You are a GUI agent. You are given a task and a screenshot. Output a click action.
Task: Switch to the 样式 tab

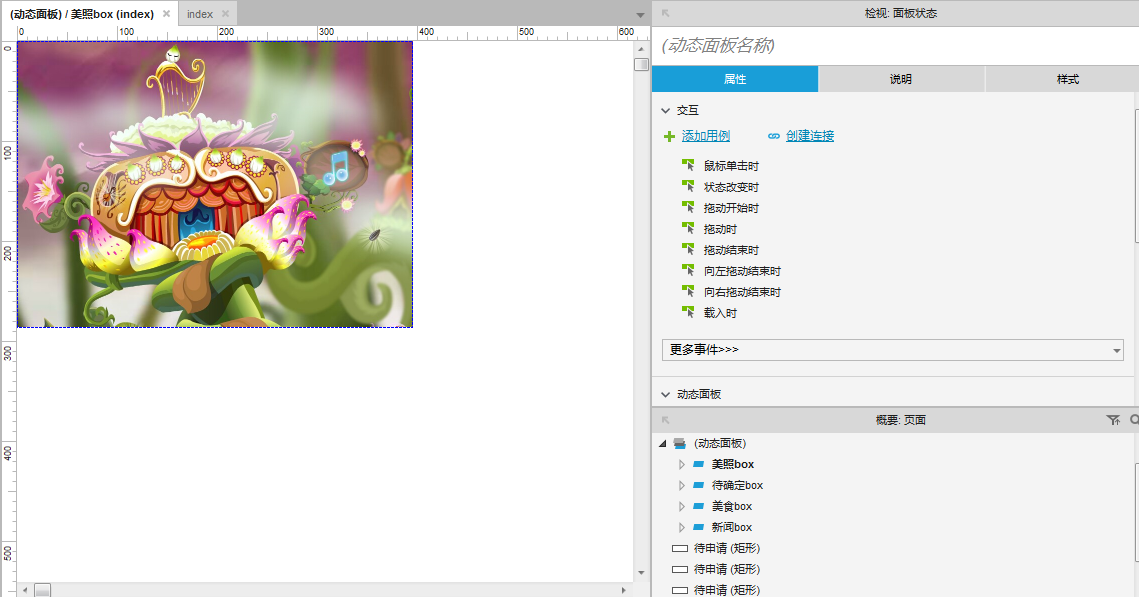pos(1066,79)
